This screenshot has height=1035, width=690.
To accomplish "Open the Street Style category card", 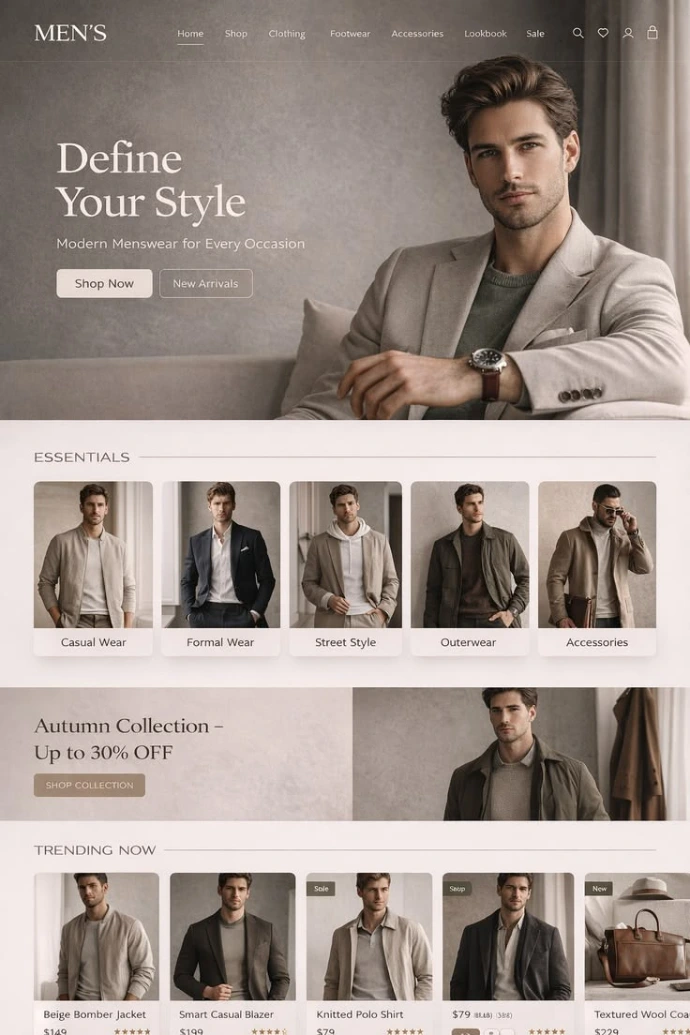I will coord(345,568).
